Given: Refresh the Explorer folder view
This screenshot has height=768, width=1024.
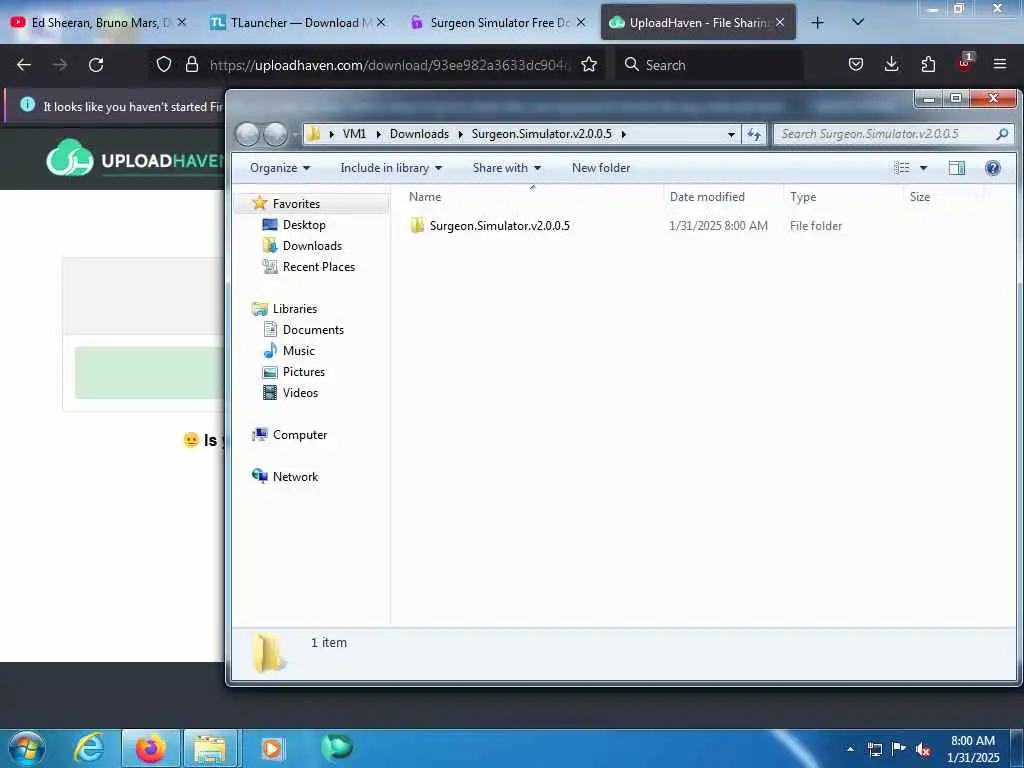Looking at the screenshot, I should pyautogui.click(x=754, y=135).
